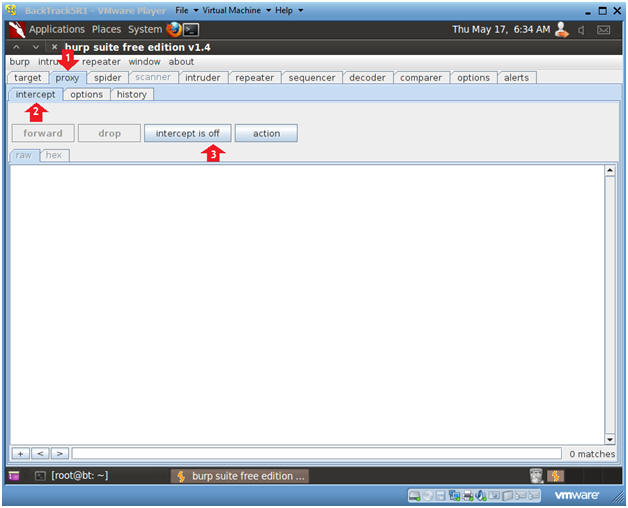Screen dimensions: 628x508
Task: Switch to the sequencer tab
Action: (312, 78)
